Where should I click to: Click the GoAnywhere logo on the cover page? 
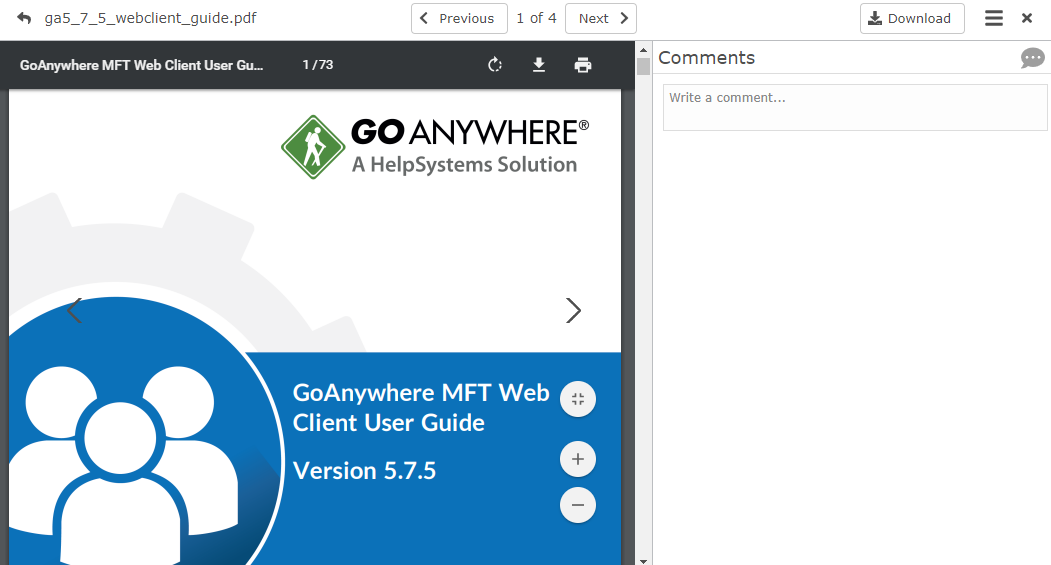click(x=435, y=147)
